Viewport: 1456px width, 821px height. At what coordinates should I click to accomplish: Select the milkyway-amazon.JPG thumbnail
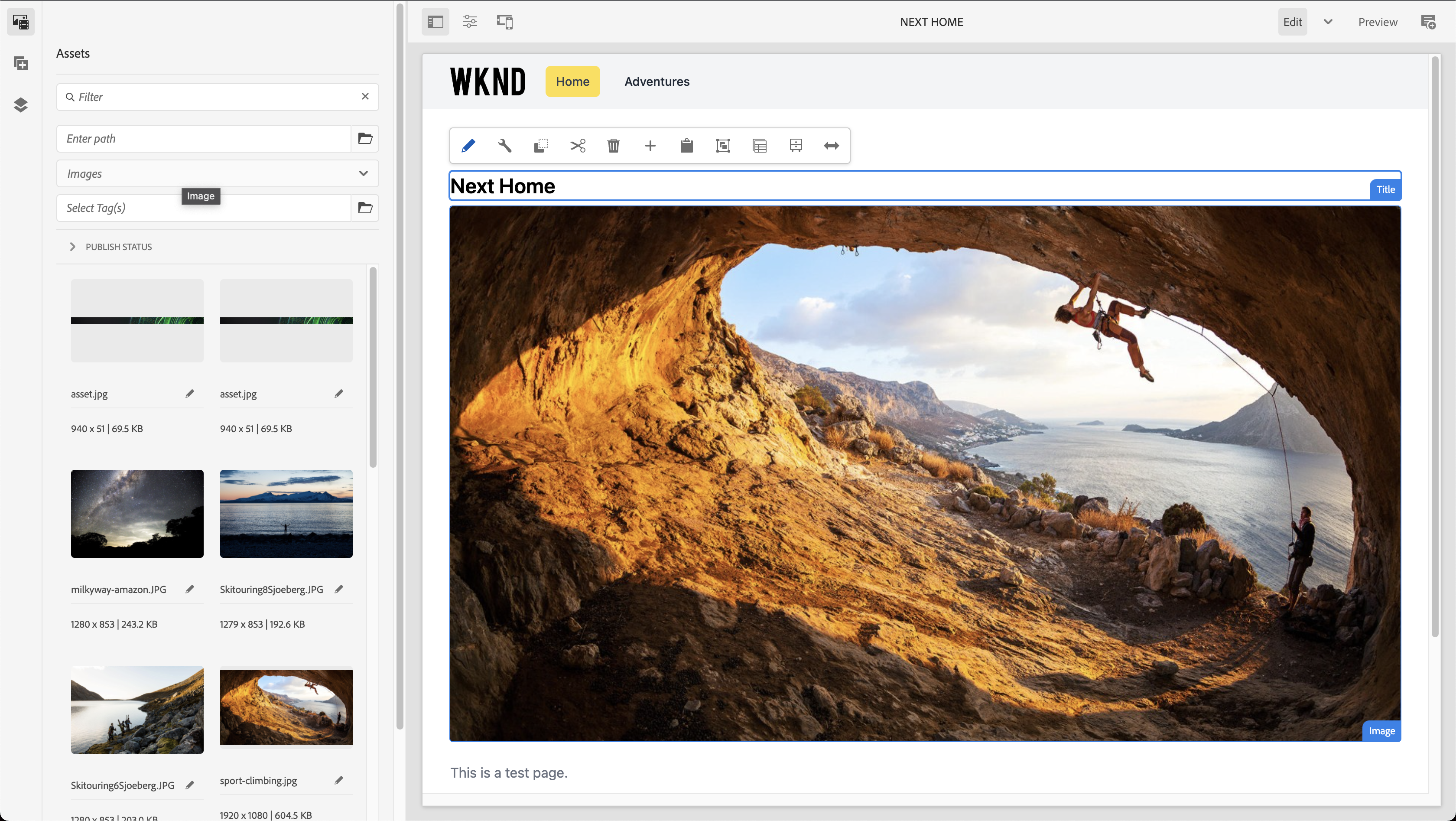tap(137, 513)
